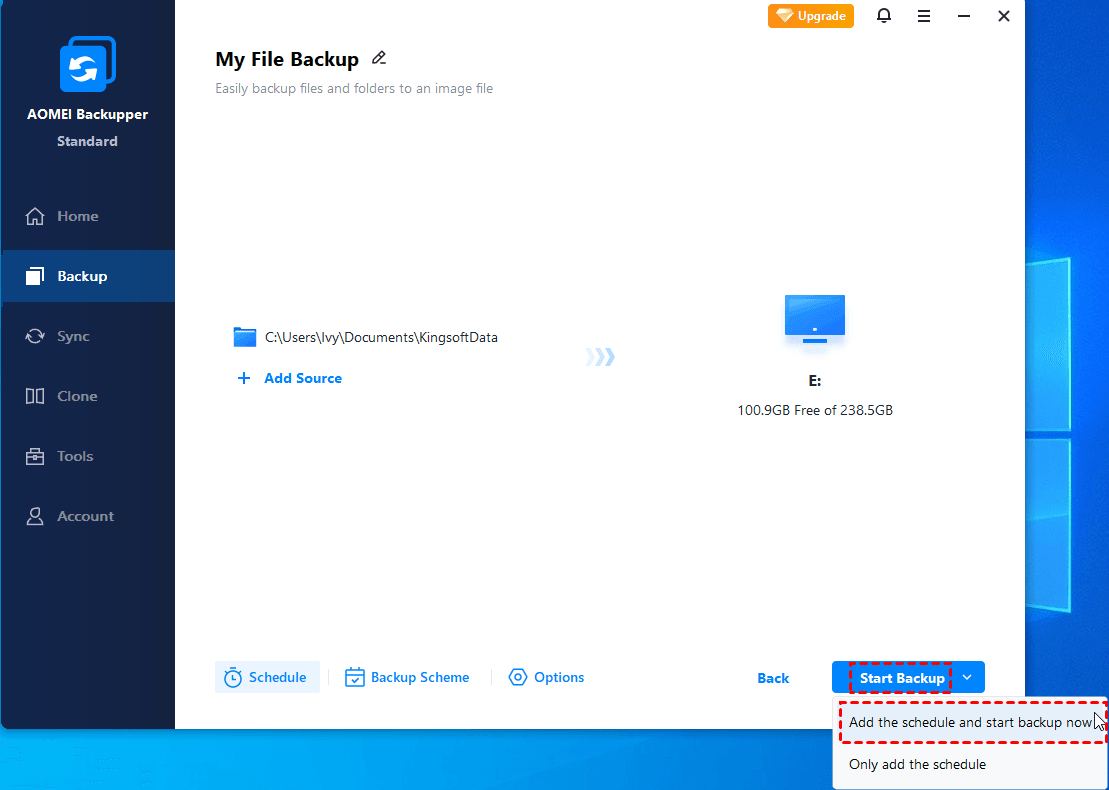Go to the Home section
This screenshot has width=1109, height=790.
tap(77, 216)
